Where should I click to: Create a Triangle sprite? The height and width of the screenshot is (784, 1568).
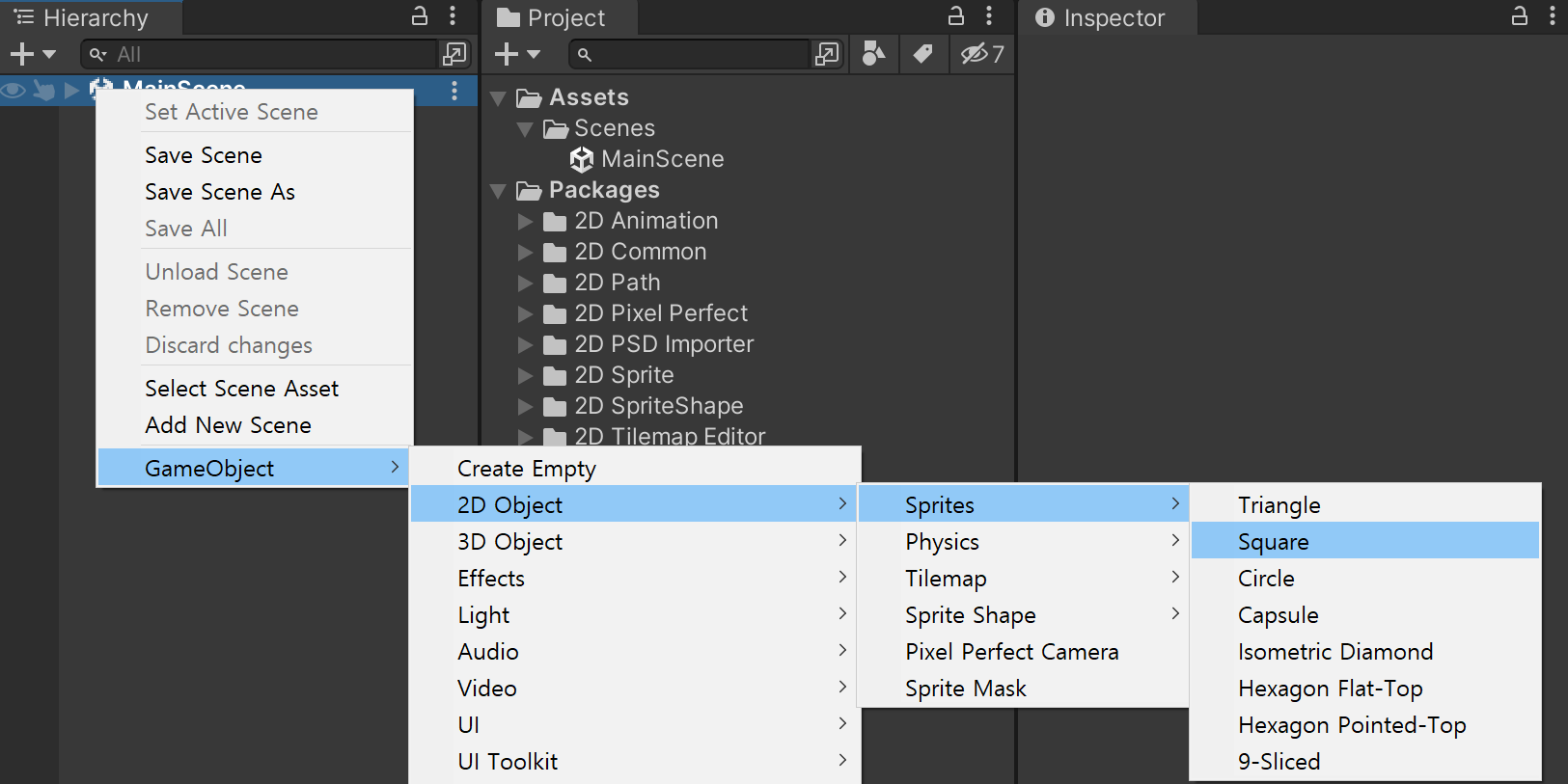tap(1365, 504)
